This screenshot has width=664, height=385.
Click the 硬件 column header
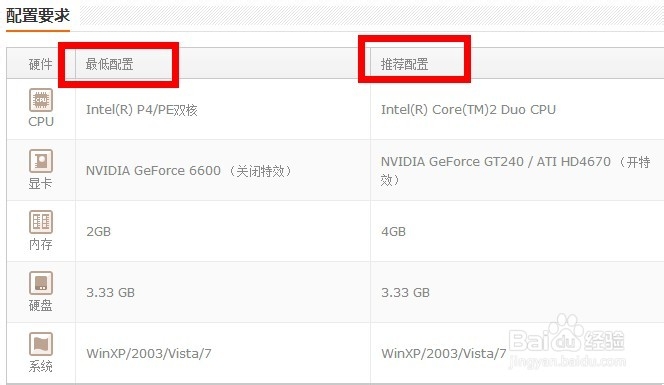point(41,64)
